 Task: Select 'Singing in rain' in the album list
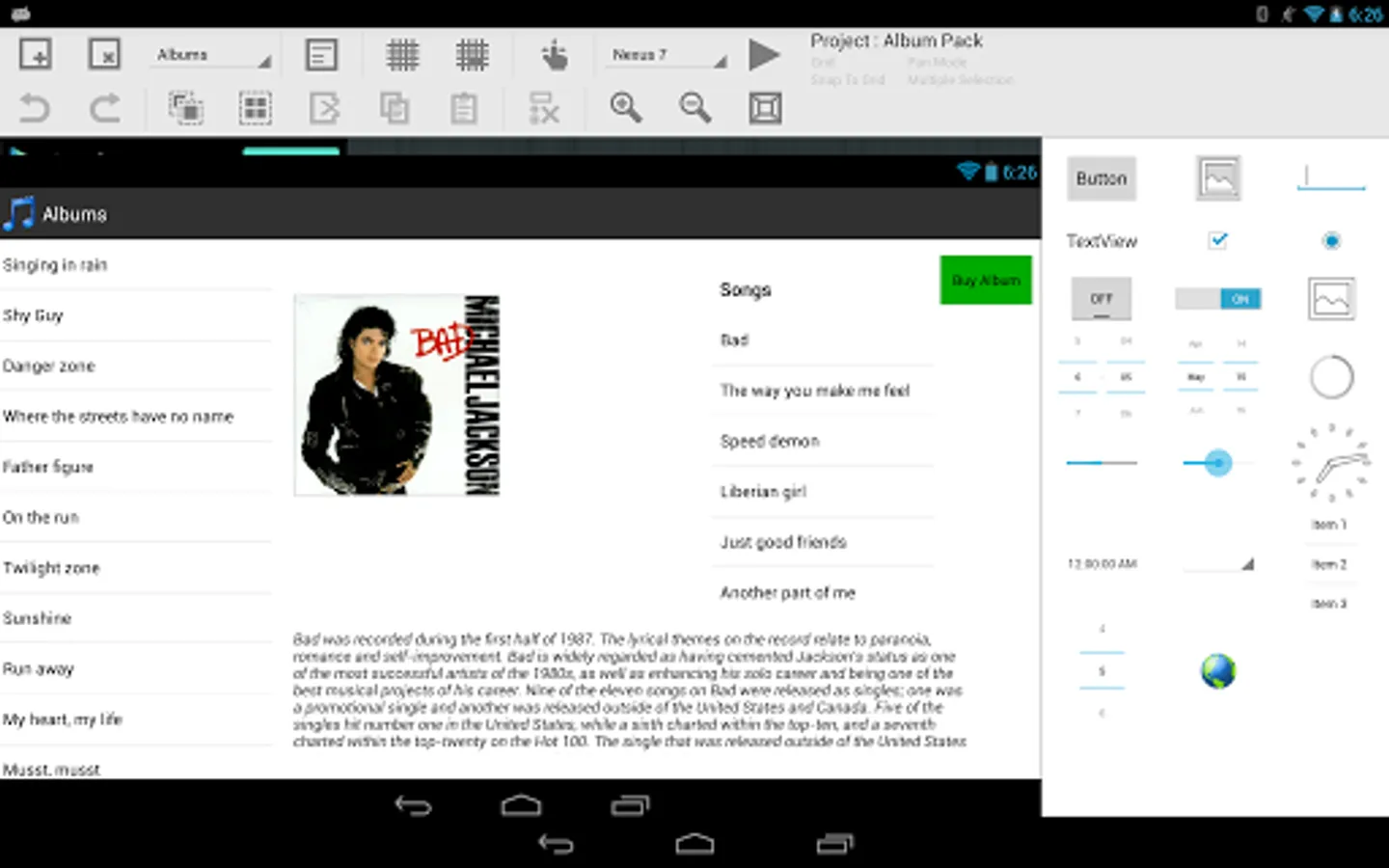(135, 265)
